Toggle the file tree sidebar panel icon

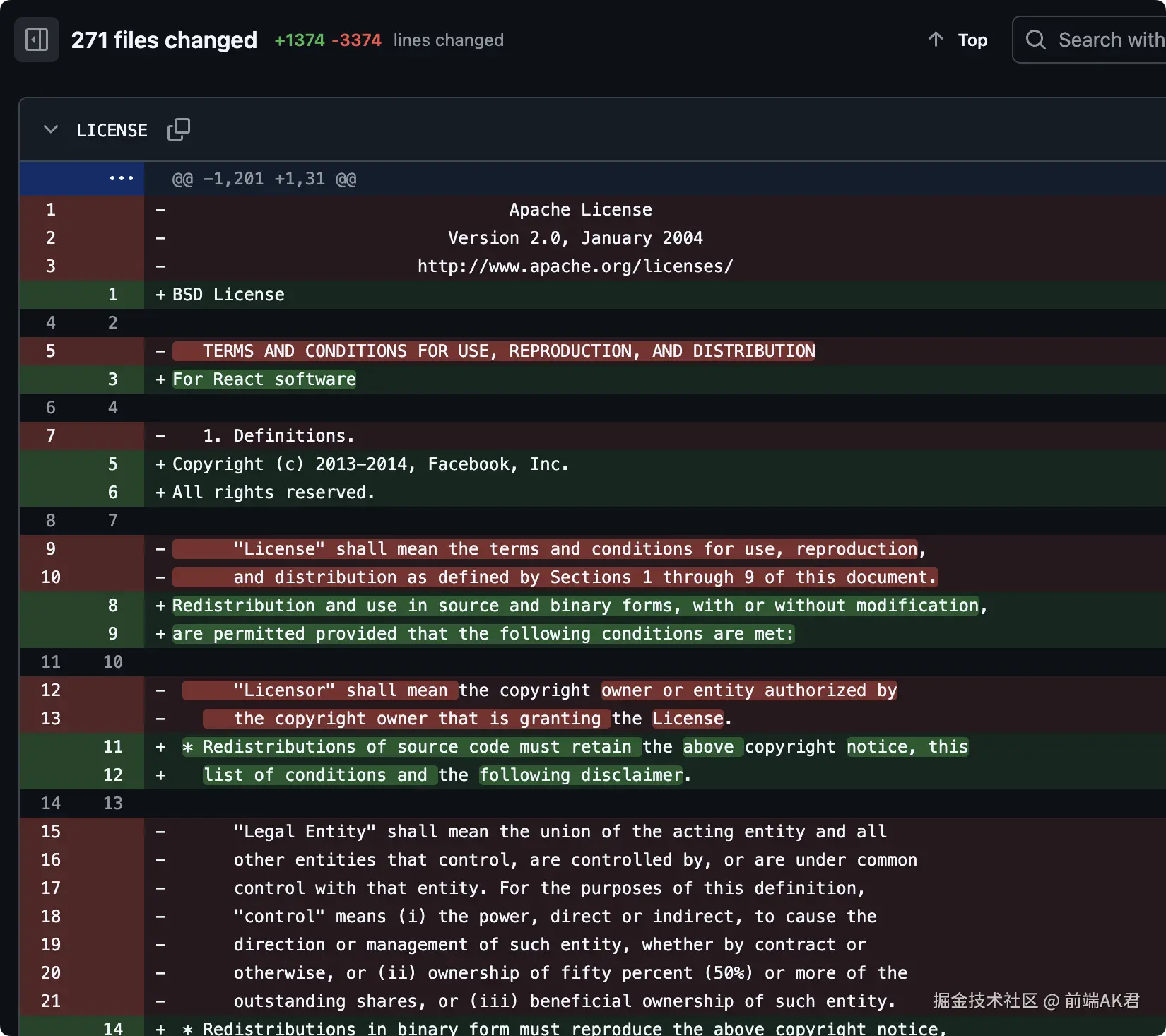pyautogui.click(x=37, y=40)
